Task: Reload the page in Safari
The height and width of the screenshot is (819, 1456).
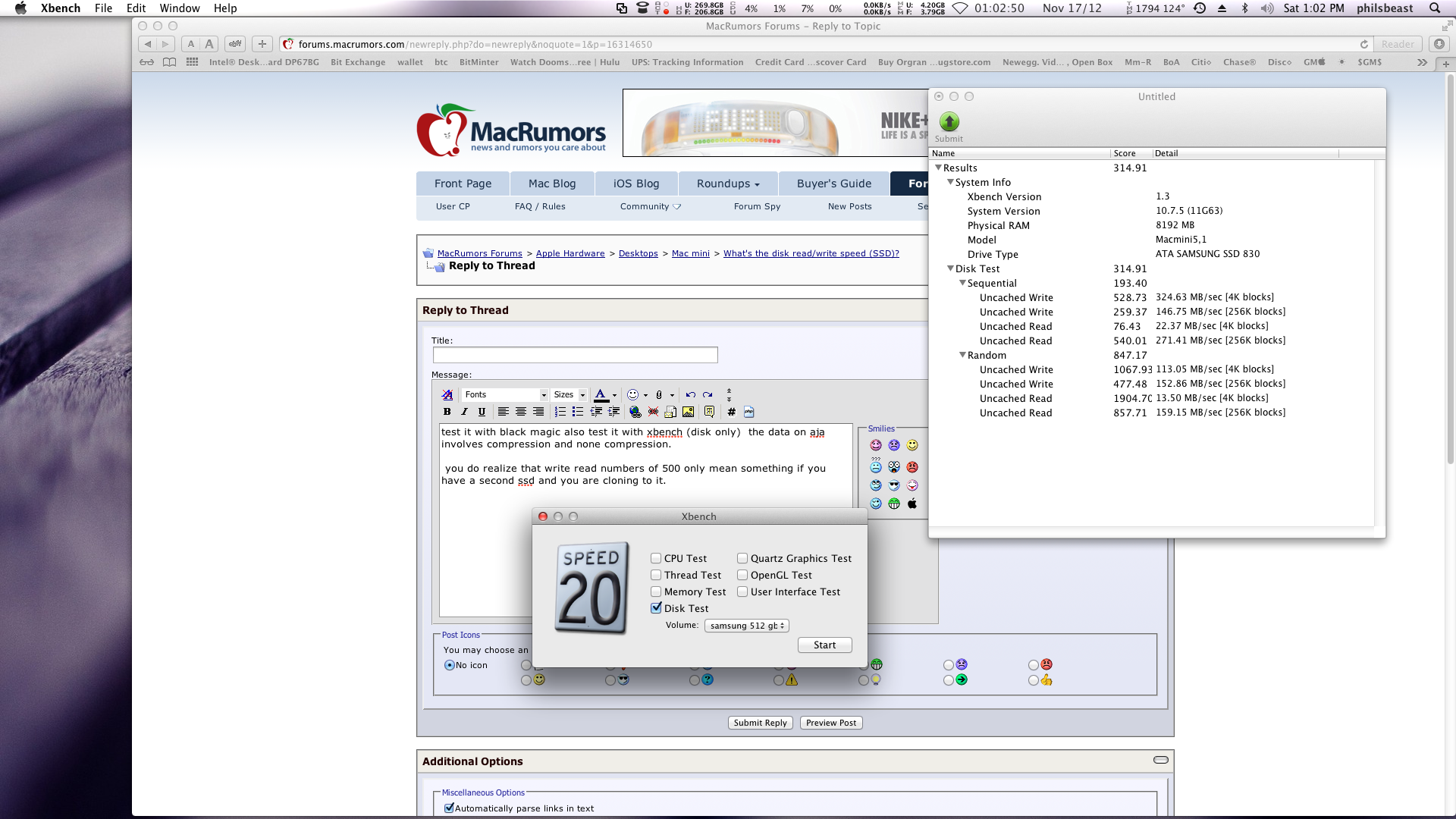Action: pos(1363,44)
